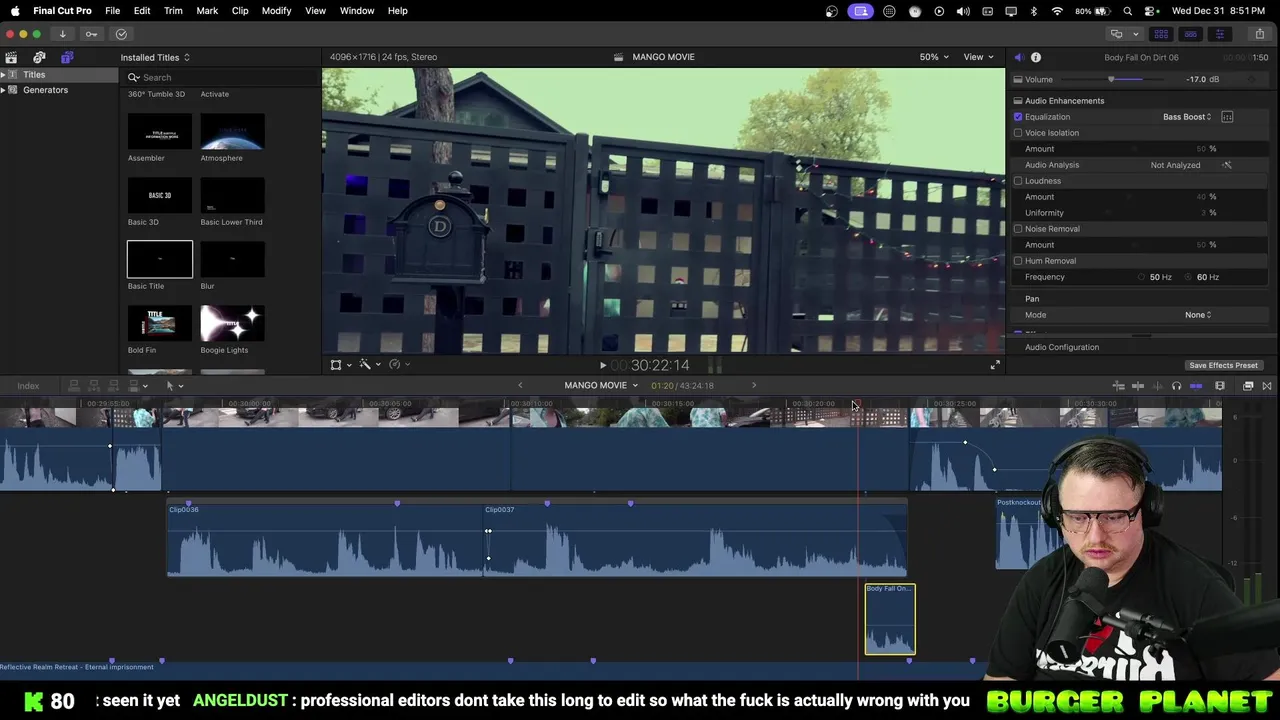Open the clip appearance filmstrip icon
Screen dimensions: 1280x720
[1220, 386]
